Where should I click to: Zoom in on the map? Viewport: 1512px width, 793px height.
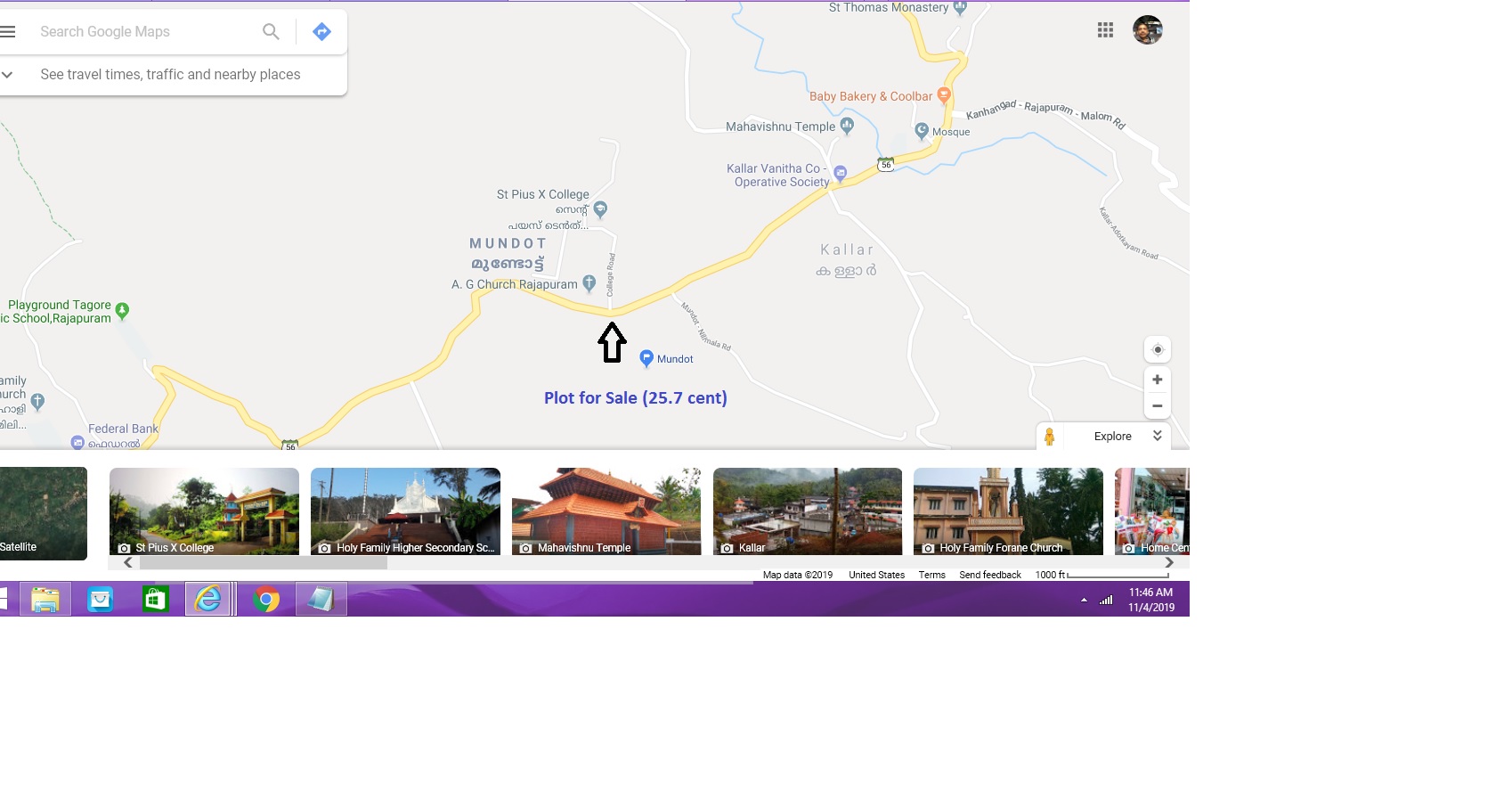click(1157, 380)
